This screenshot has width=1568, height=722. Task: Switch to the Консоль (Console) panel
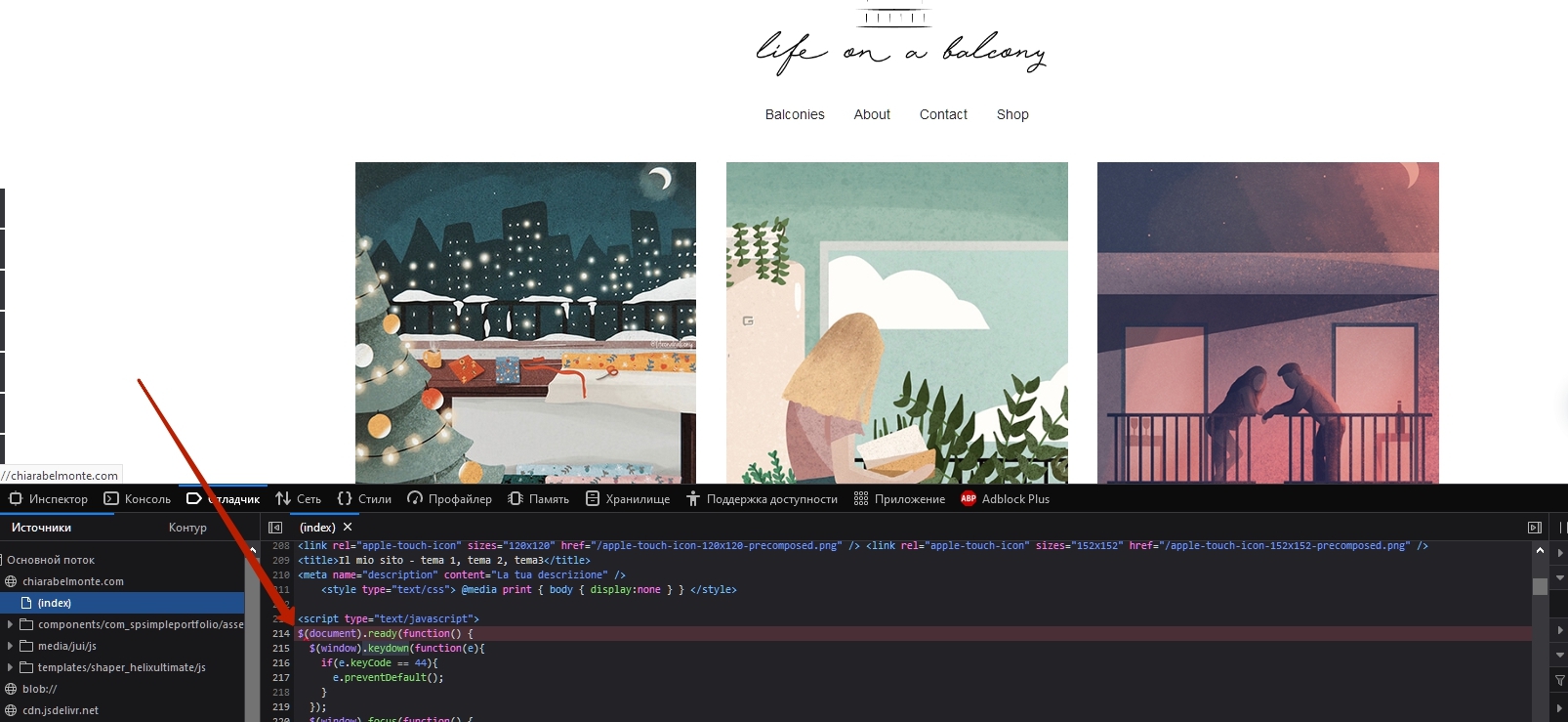[x=138, y=499]
